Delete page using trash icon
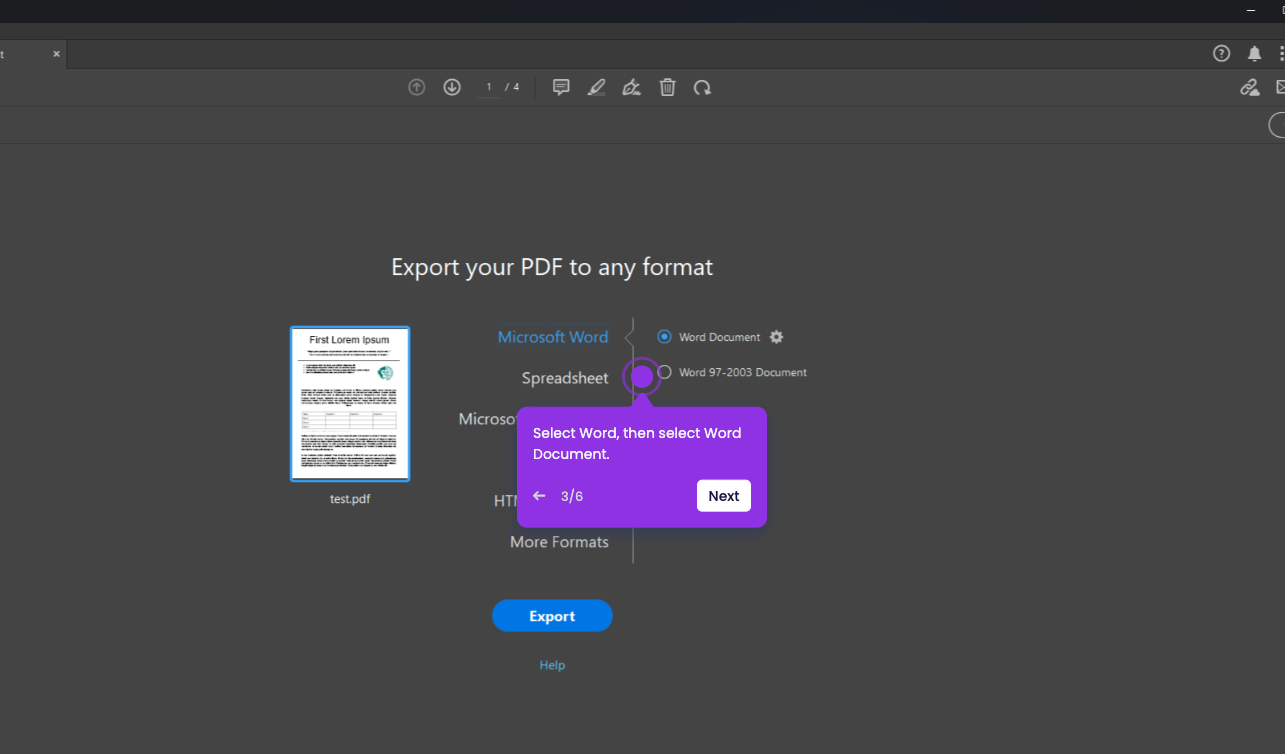Screen dimensions: 1285x754 [x=668, y=88]
